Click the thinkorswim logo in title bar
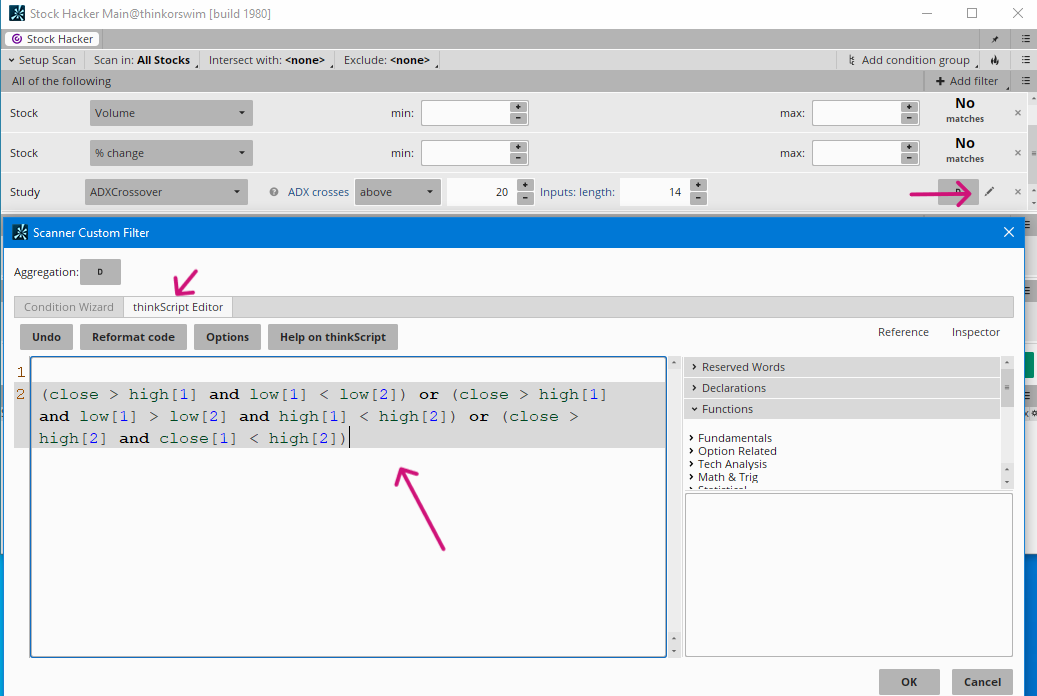Viewport: 1037px width, 696px height. click(17, 13)
